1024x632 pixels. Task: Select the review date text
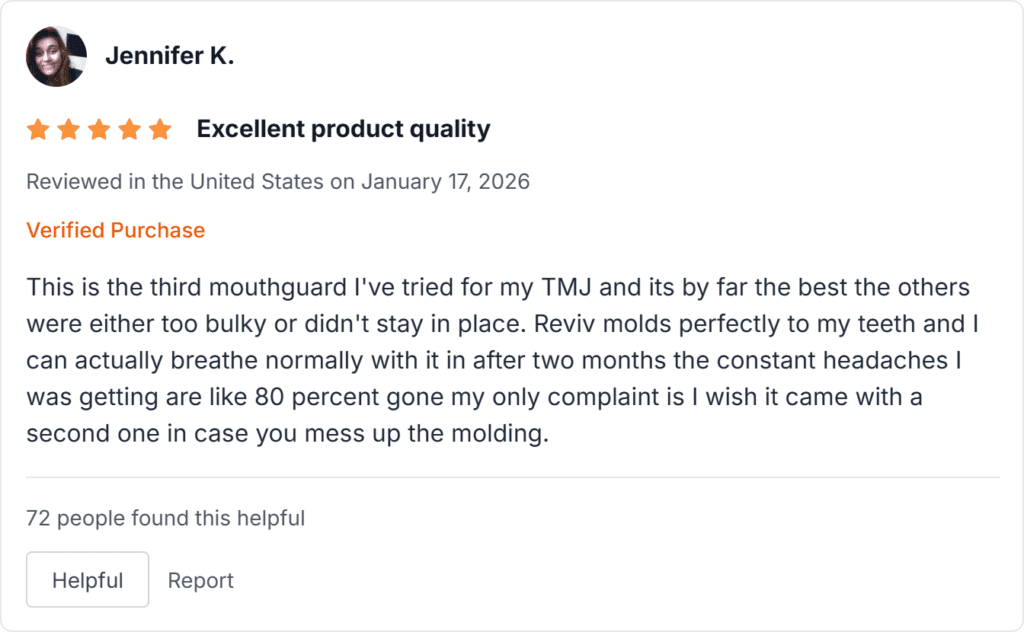(x=279, y=181)
